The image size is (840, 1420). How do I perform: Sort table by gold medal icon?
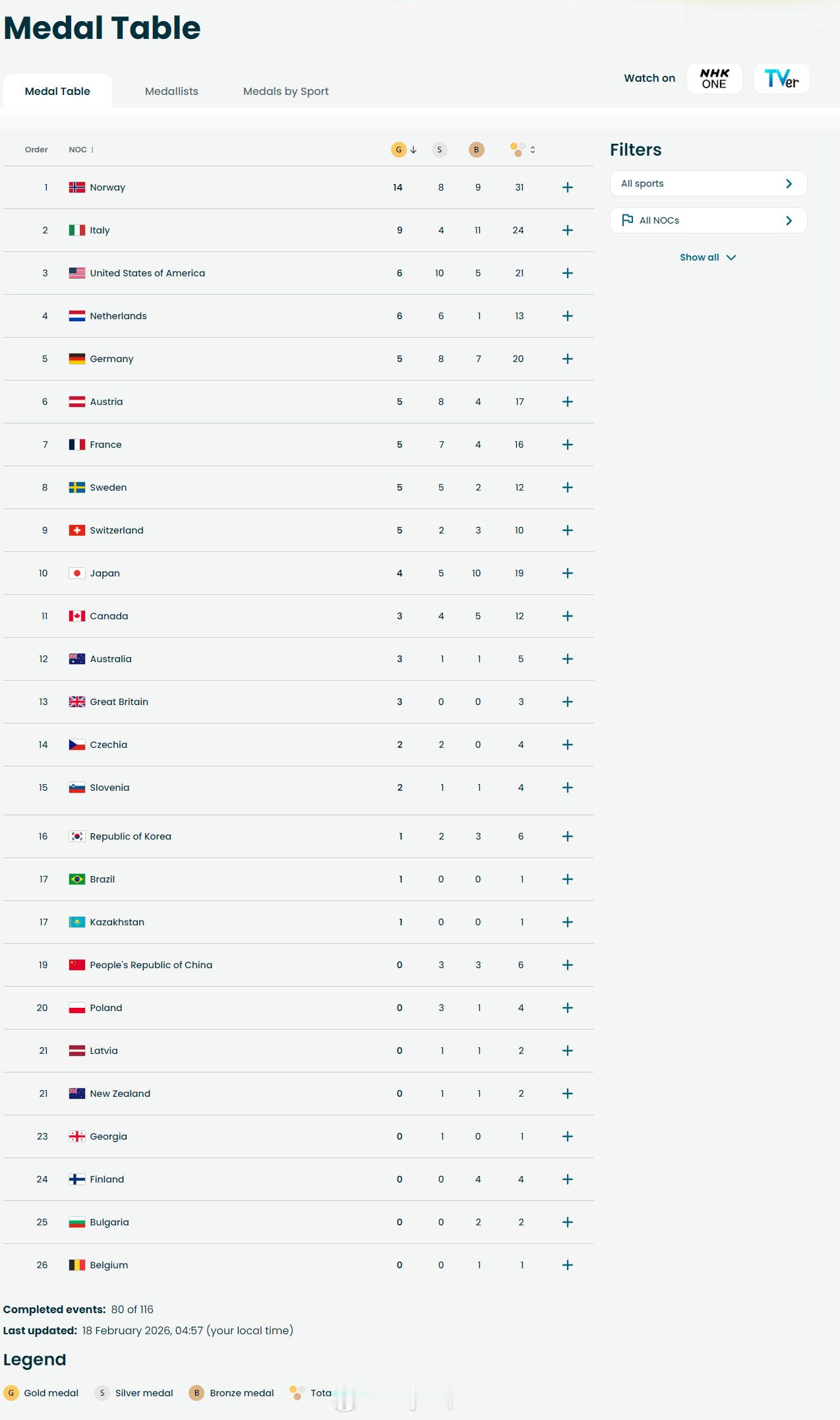tap(398, 150)
